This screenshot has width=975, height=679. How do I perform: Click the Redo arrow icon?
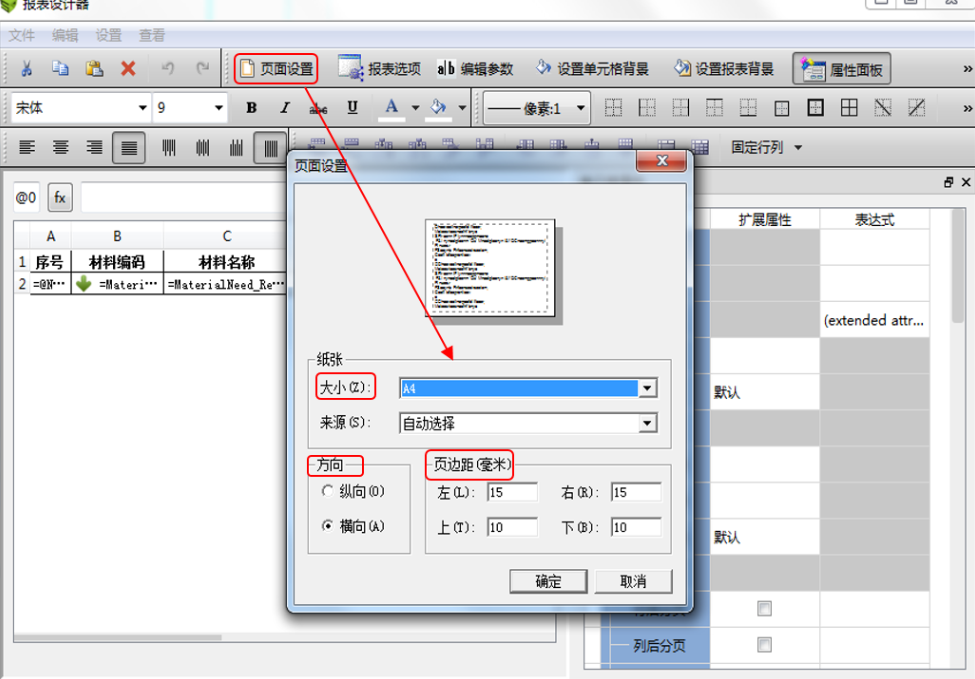tap(202, 68)
